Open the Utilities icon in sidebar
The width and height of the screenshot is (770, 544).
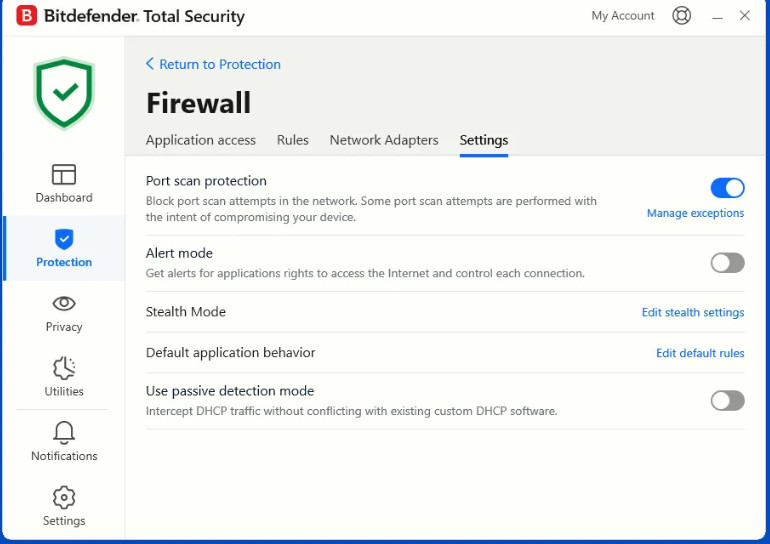pyautogui.click(x=64, y=368)
